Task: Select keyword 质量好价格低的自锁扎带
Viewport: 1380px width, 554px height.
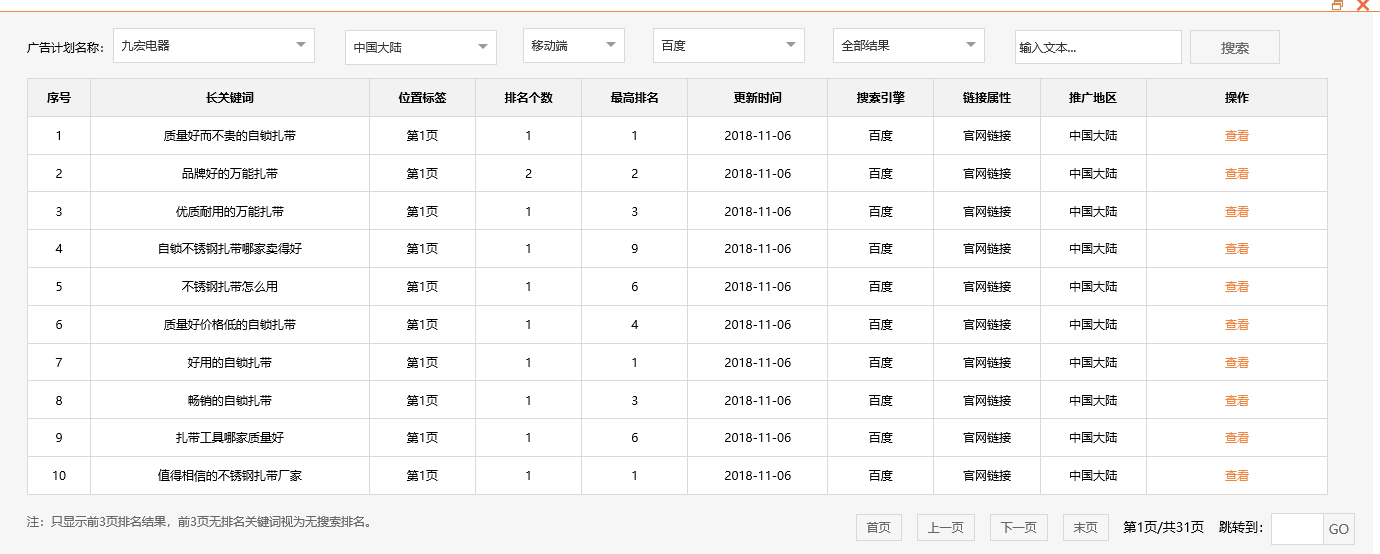Action: point(230,325)
